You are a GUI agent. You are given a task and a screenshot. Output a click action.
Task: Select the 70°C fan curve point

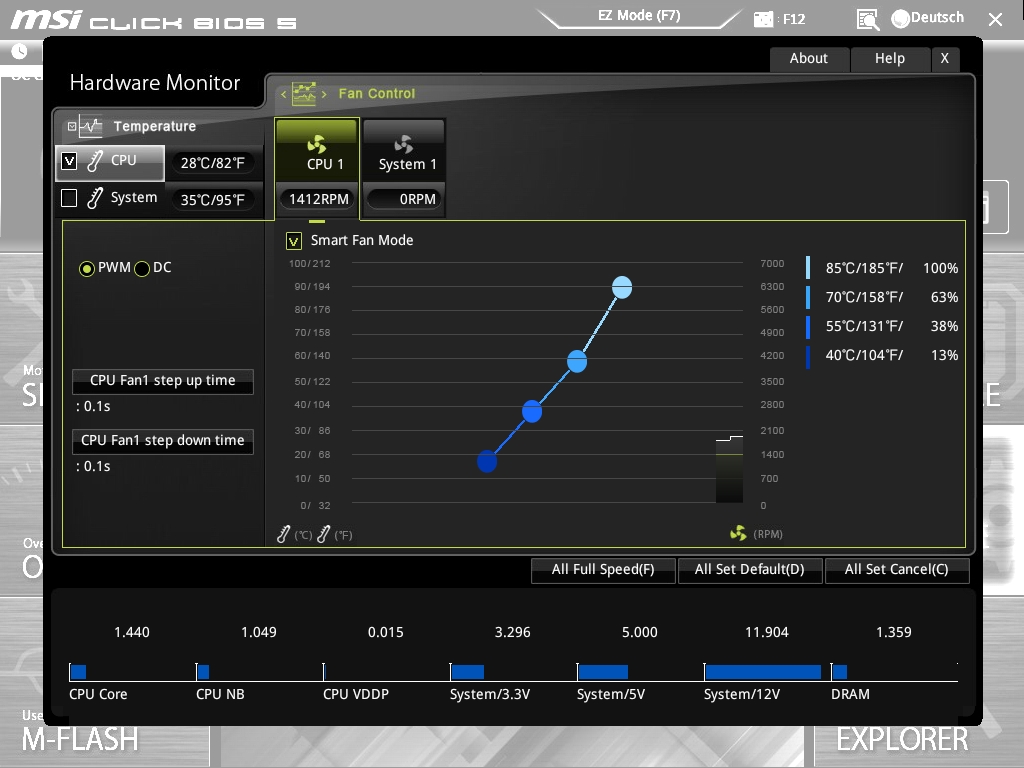click(577, 361)
